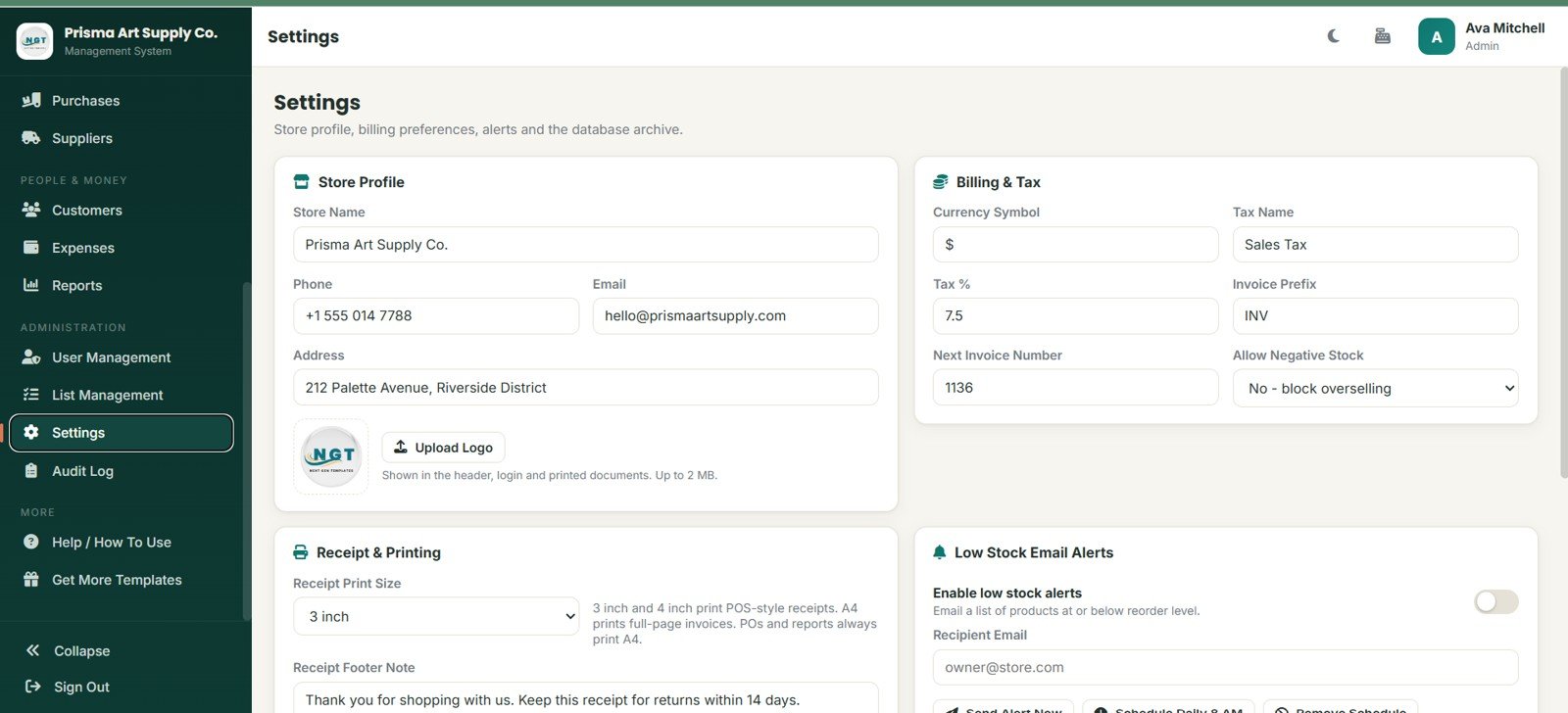The width and height of the screenshot is (1568, 713).
Task: Click the Billing & Tax coins icon
Action: [x=941, y=182]
